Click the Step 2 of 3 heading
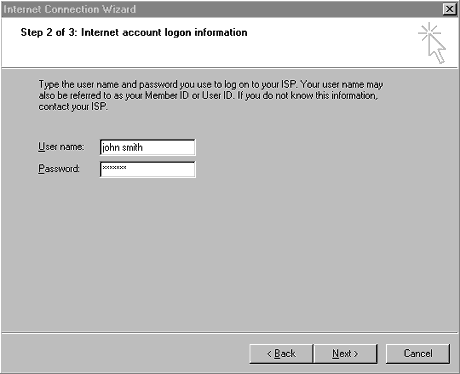The height and width of the screenshot is (374, 460). pyautogui.click(x=134, y=32)
